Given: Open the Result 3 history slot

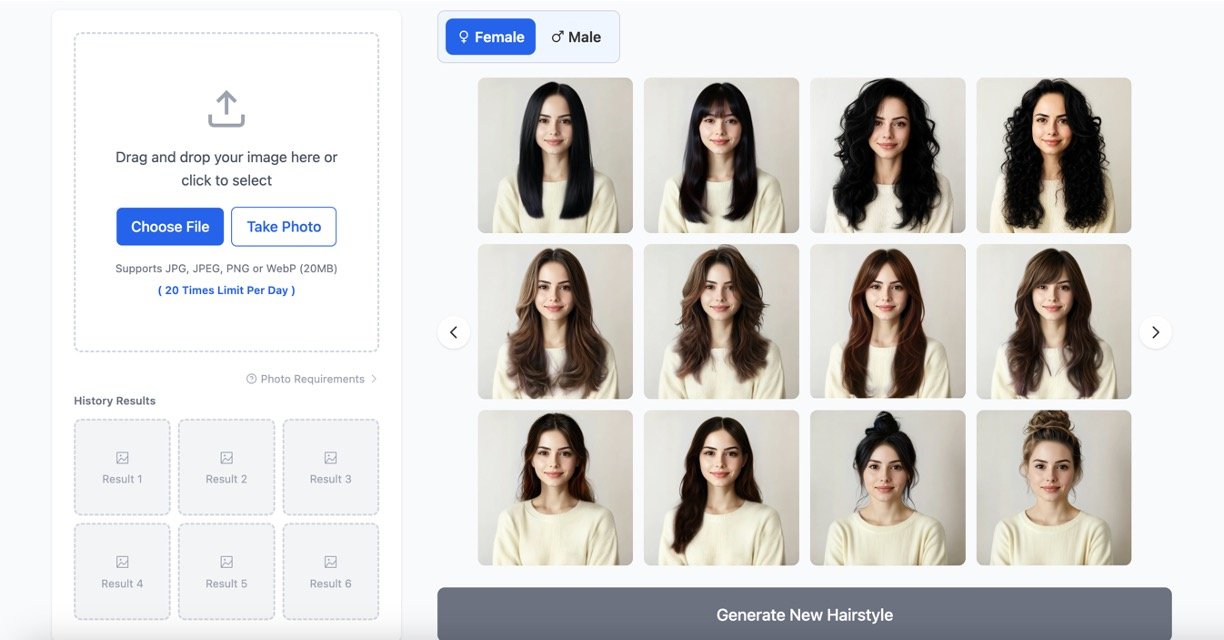Looking at the screenshot, I should (x=330, y=467).
